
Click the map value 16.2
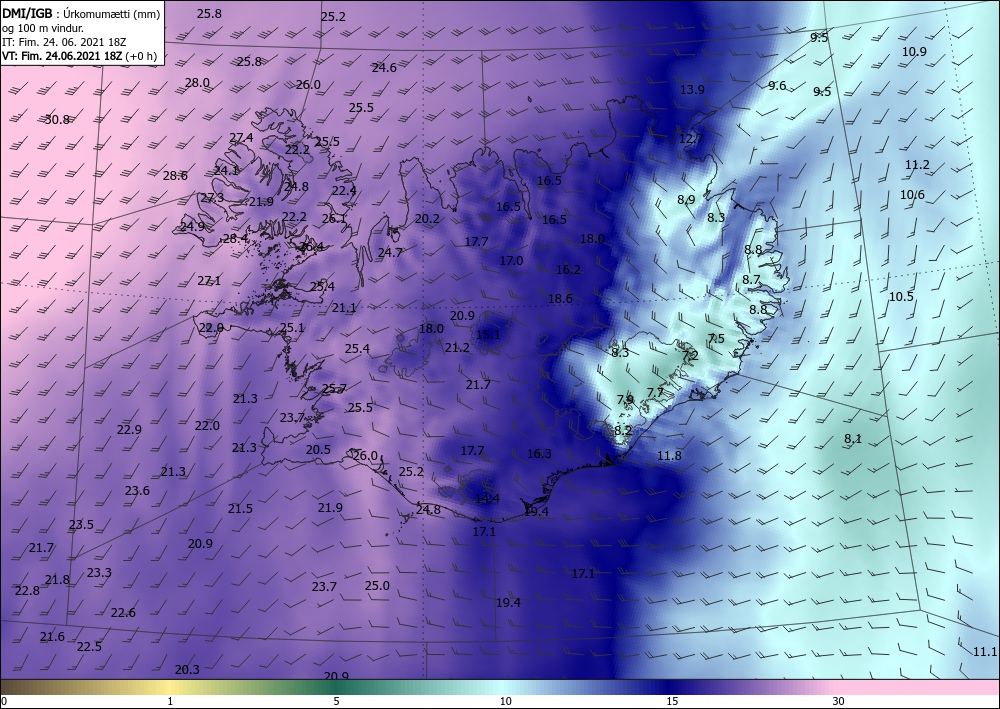coord(568,270)
